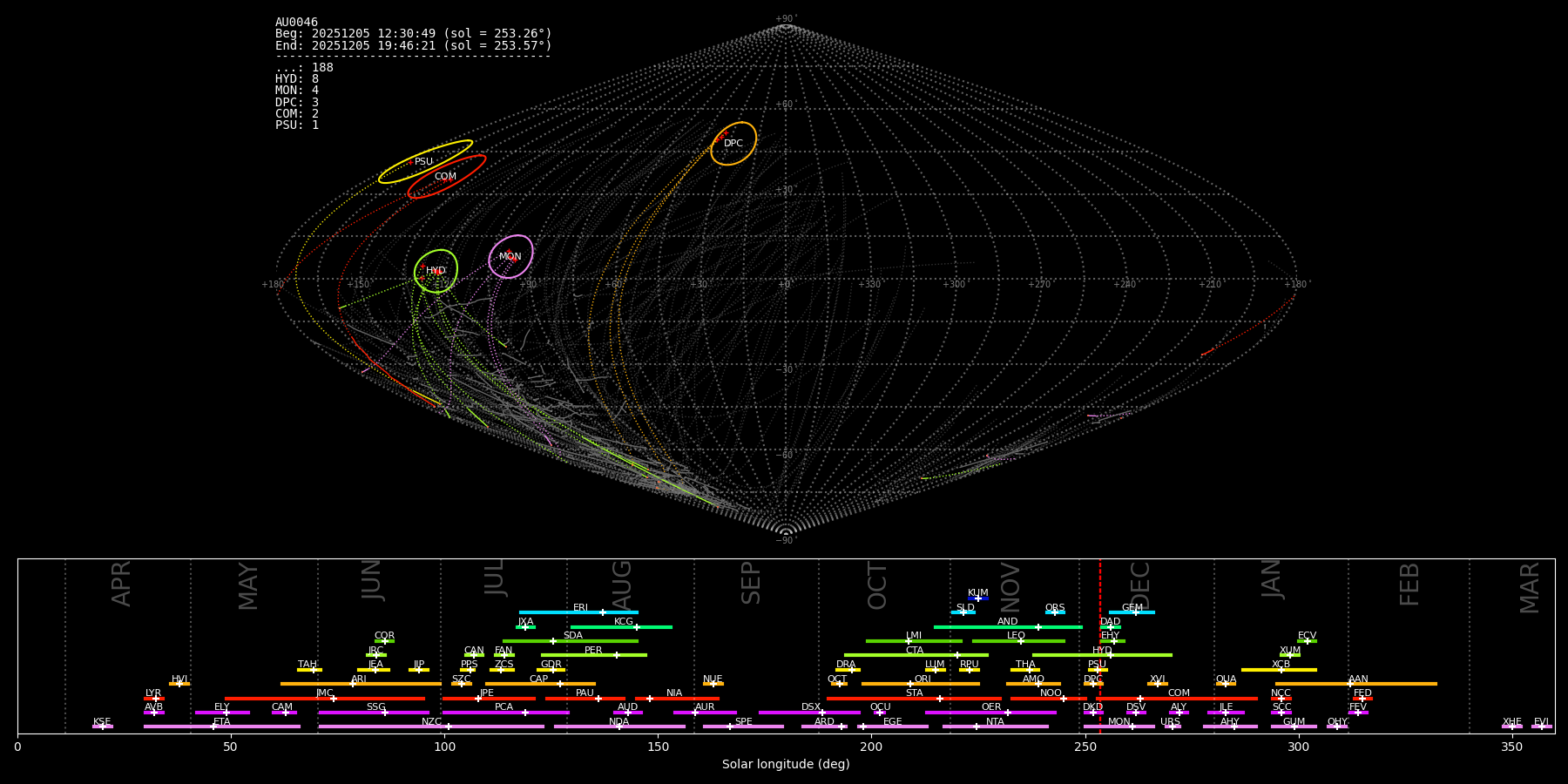This screenshot has height=784, width=1568.
Task: Click the −90° label below the sky map
Action: pyautogui.click(x=786, y=541)
